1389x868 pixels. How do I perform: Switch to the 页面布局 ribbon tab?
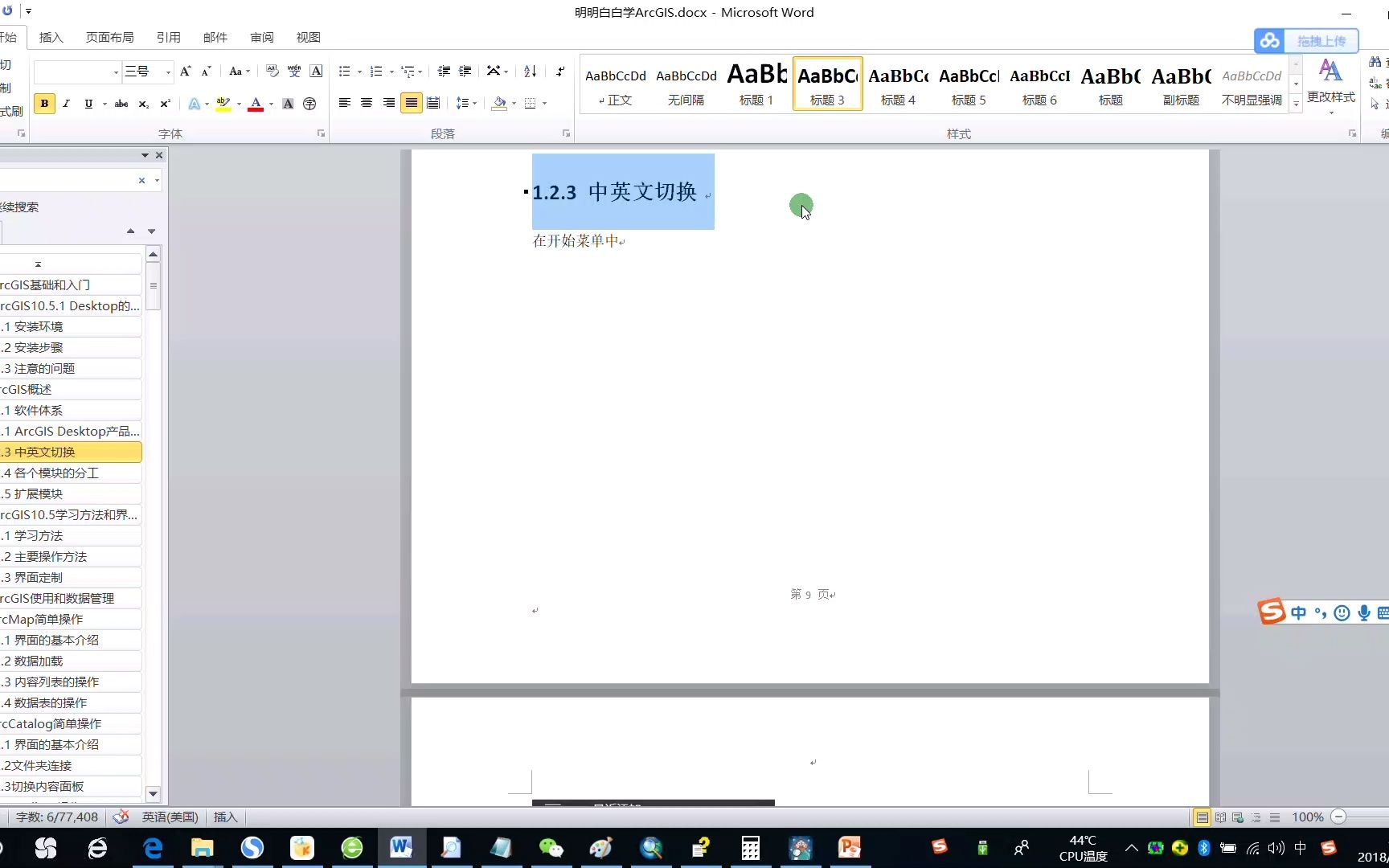pyautogui.click(x=110, y=37)
